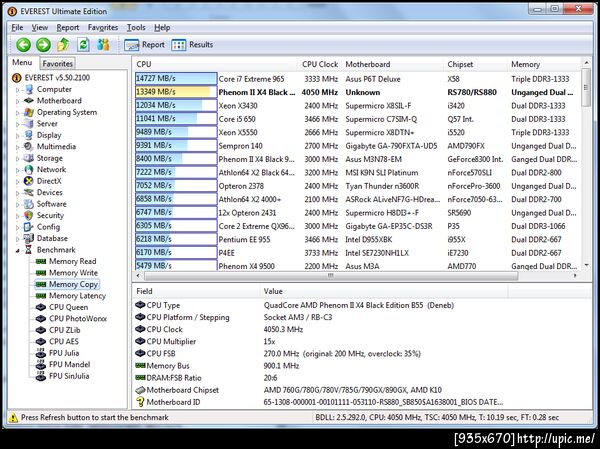This screenshot has height=449, width=600.
Task: Collapse the Benchmark tree node
Action: pyautogui.click(x=18, y=251)
